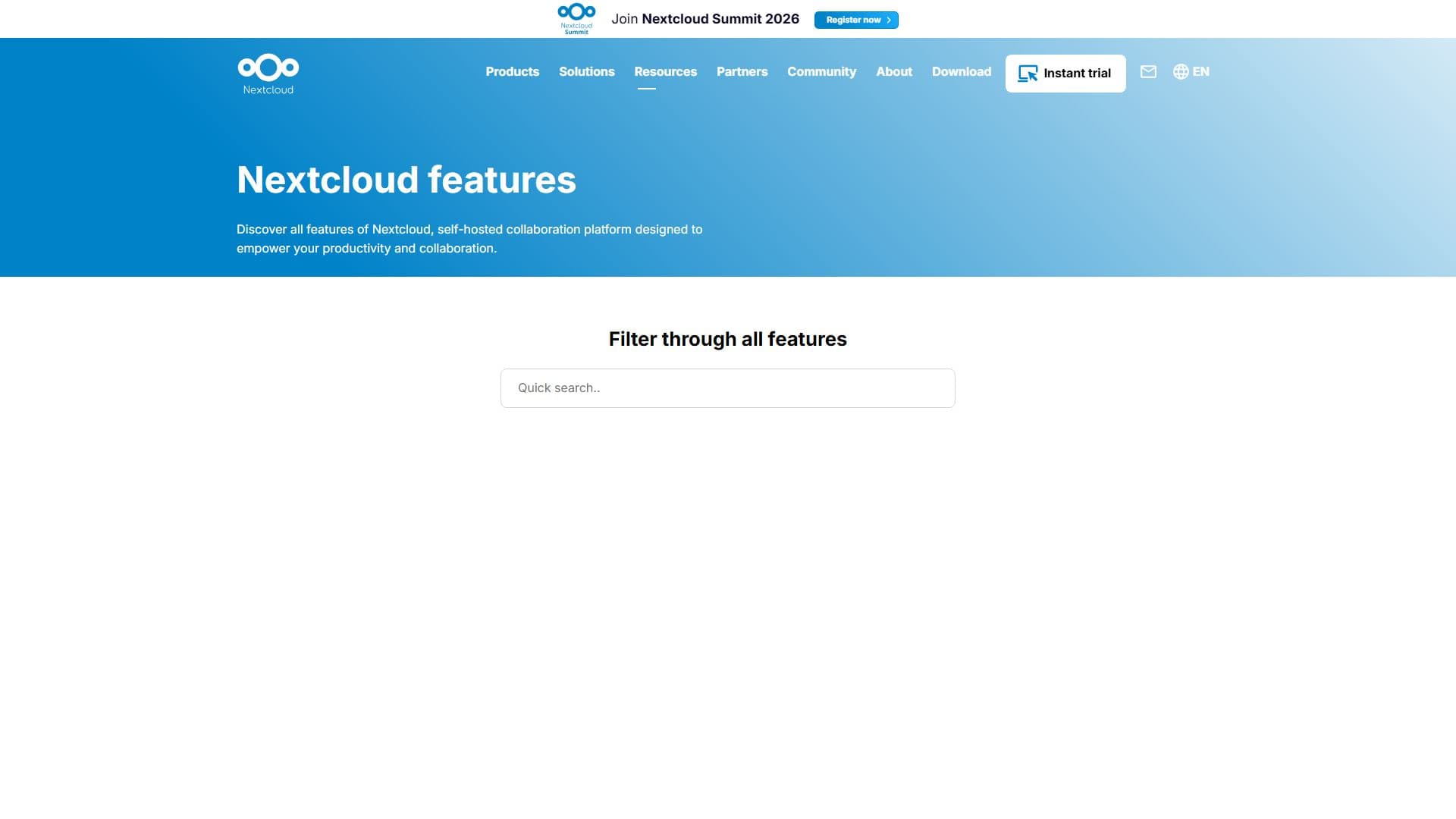This screenshot has height=819, width=1456.
Task: Open the Solutions menu
Action: [x=587, y=72]
